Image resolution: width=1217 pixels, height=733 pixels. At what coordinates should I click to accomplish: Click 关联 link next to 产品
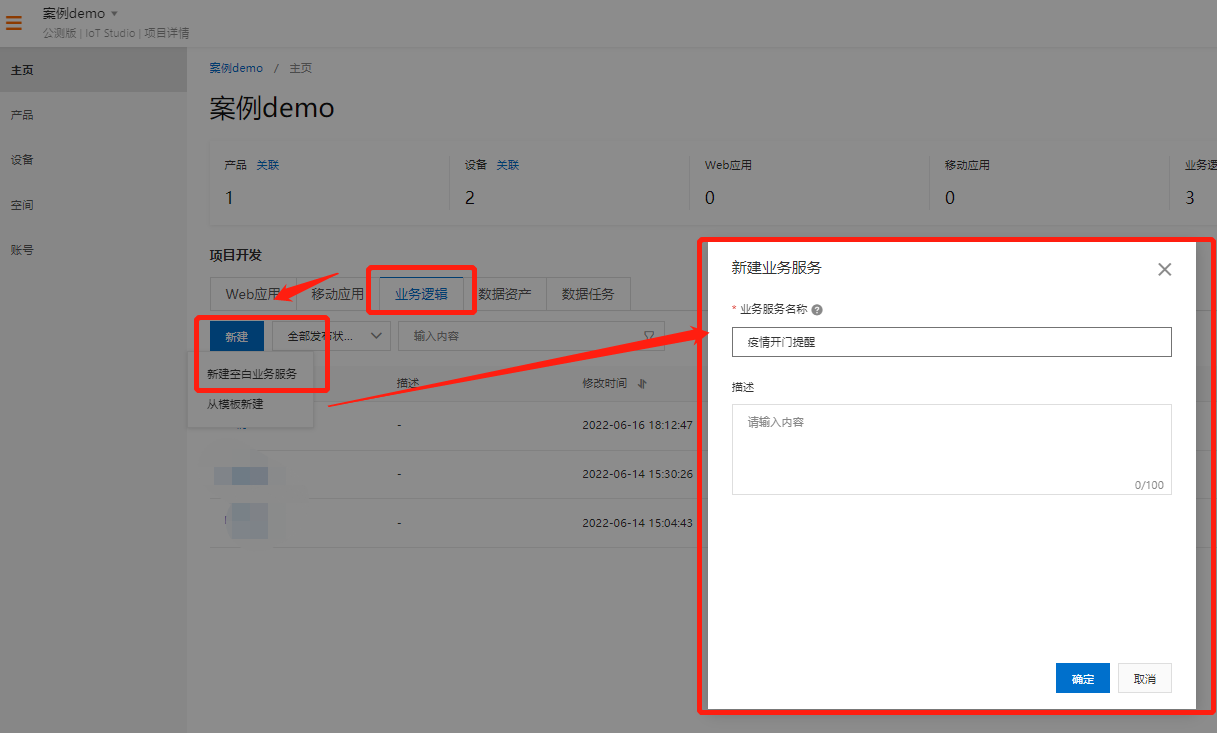pos(268,165)
